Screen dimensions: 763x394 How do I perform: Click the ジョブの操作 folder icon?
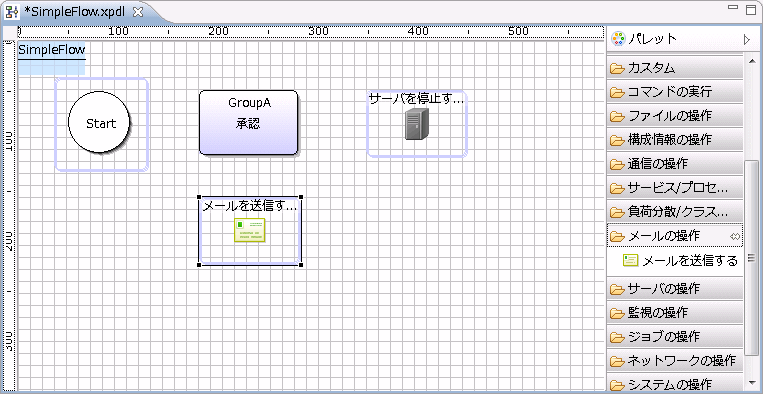point(617,337)
